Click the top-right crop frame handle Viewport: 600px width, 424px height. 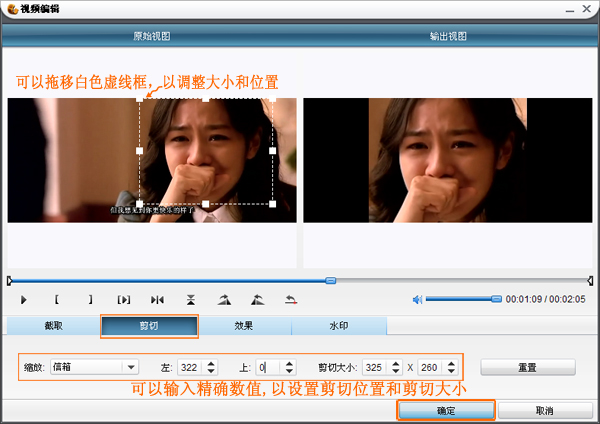(x=272, y=99)
